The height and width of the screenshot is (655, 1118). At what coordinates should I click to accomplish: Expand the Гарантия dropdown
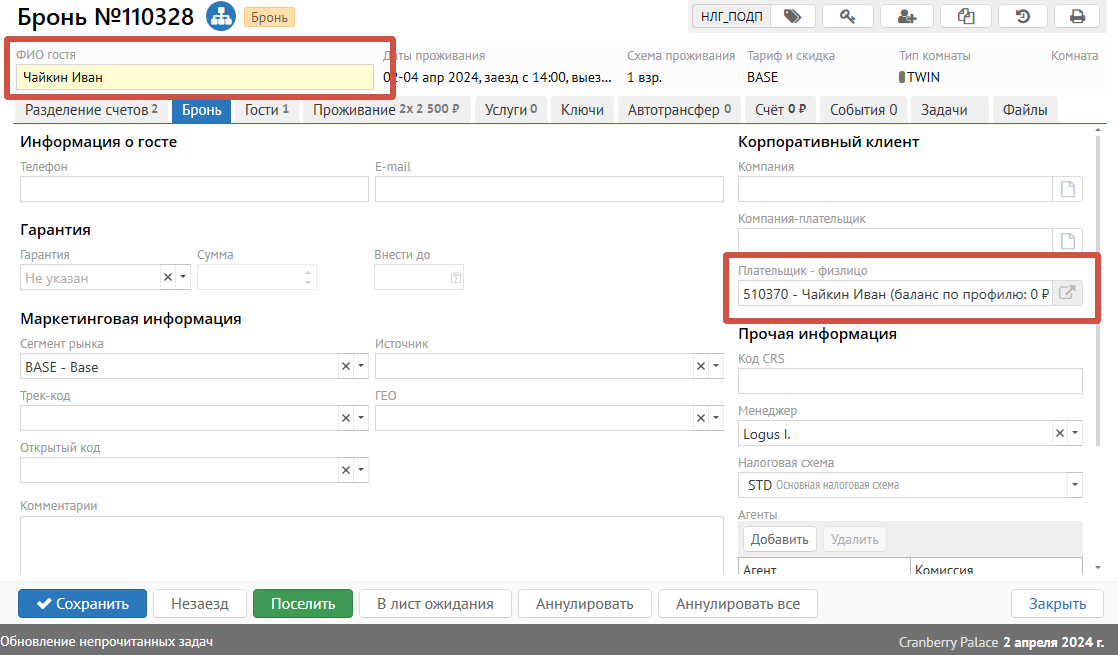coord(183,277)
